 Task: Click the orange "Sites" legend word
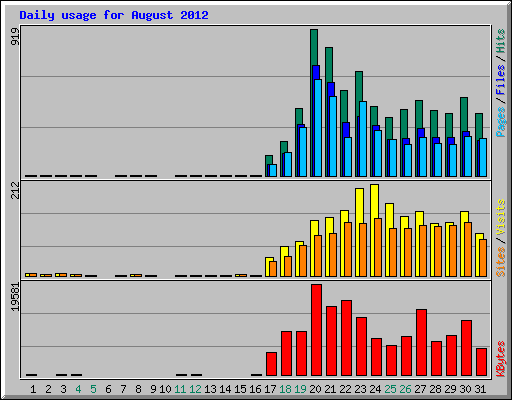pos(500,262)
